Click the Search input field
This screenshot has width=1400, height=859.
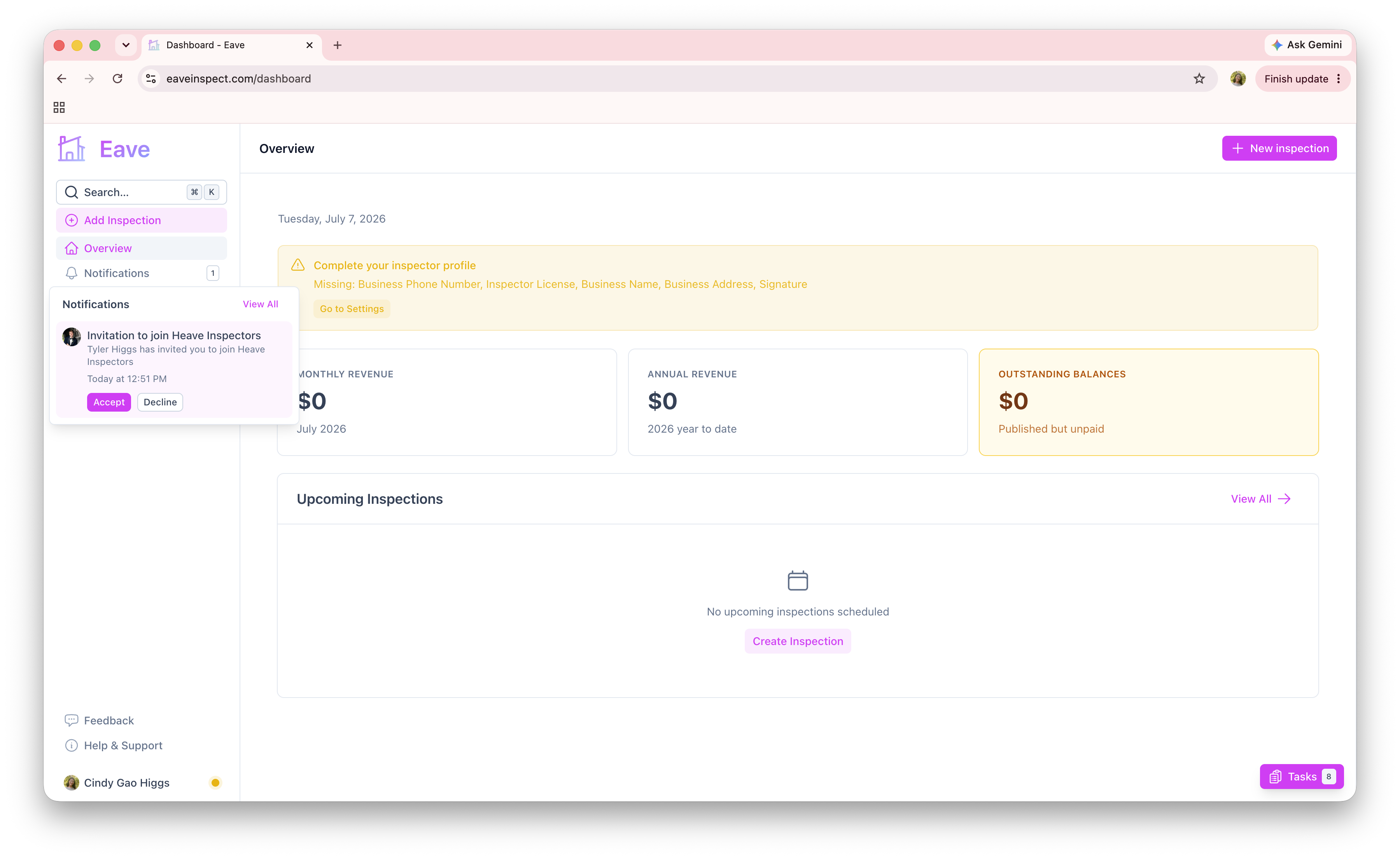[142, 192]
